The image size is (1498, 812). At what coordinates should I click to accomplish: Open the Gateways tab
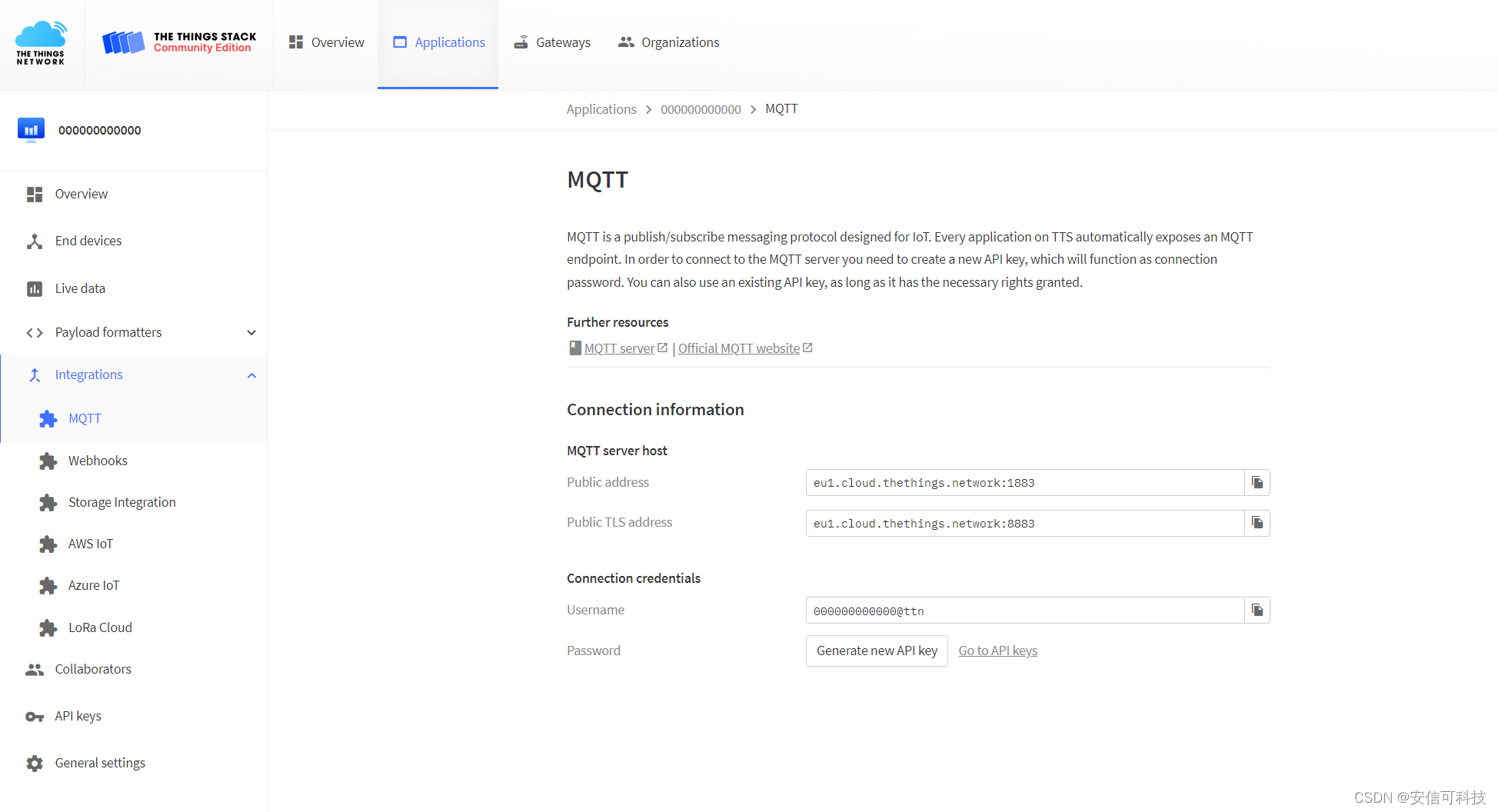[x=552, y=42]
